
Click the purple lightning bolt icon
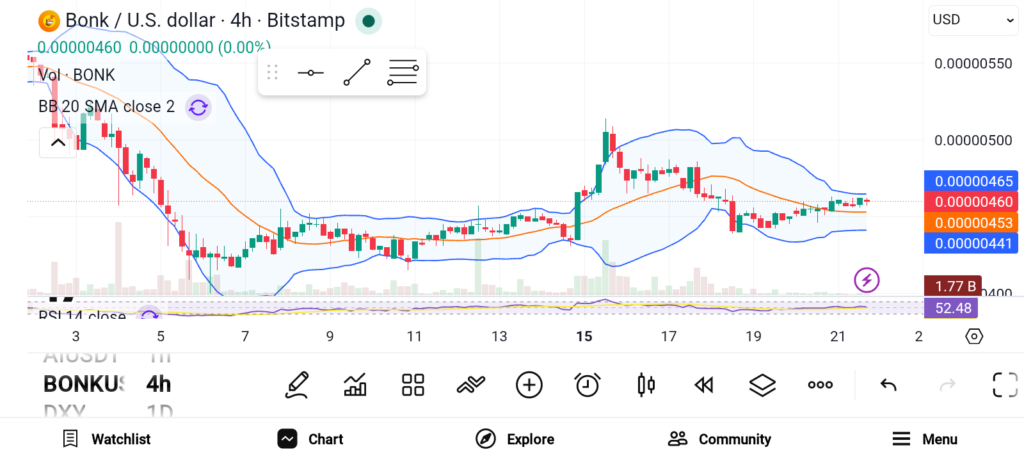pyautogui.click(x=867, y=281)
